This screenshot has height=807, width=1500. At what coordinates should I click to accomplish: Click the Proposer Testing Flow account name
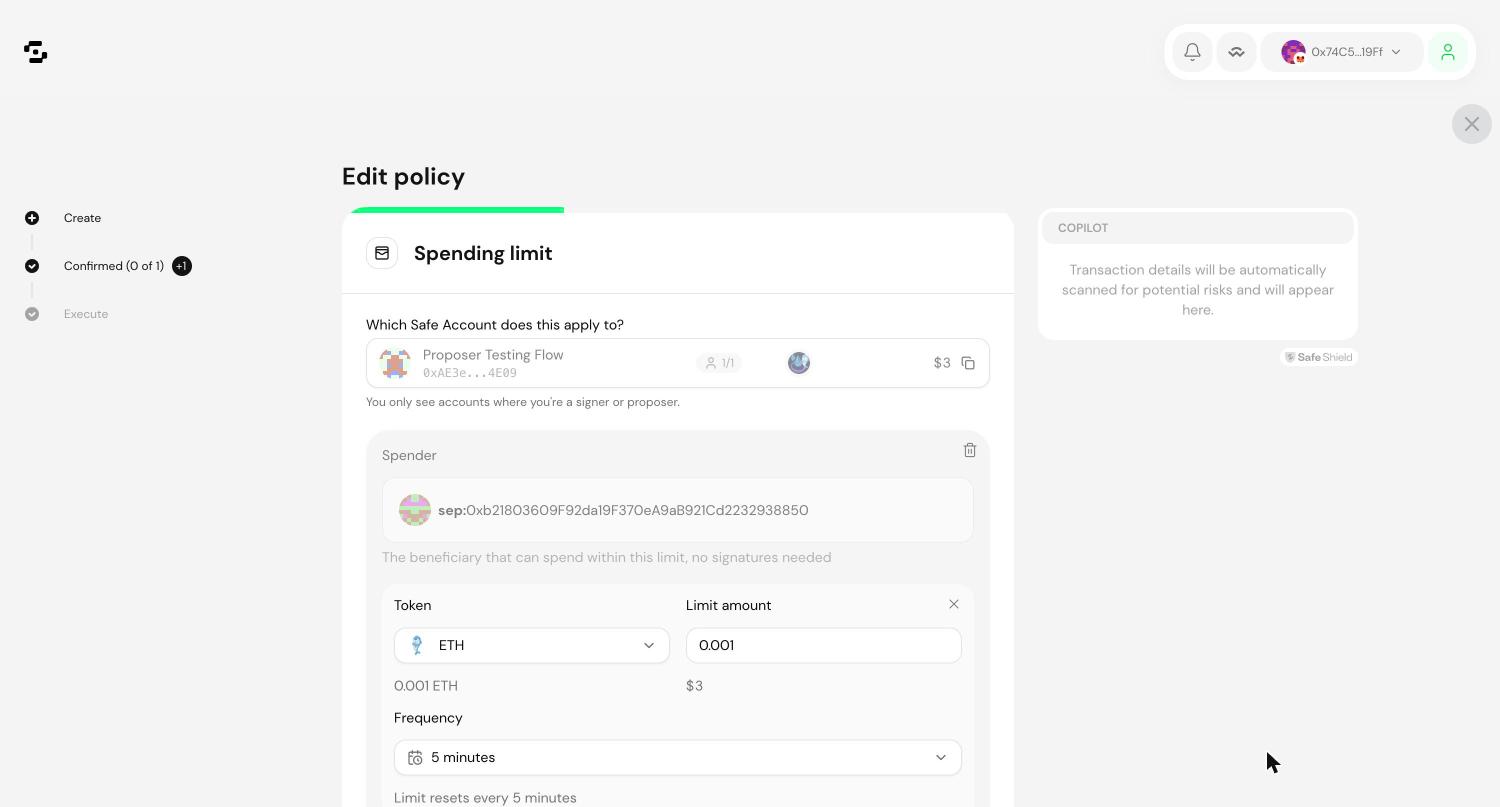coord(493,355)
